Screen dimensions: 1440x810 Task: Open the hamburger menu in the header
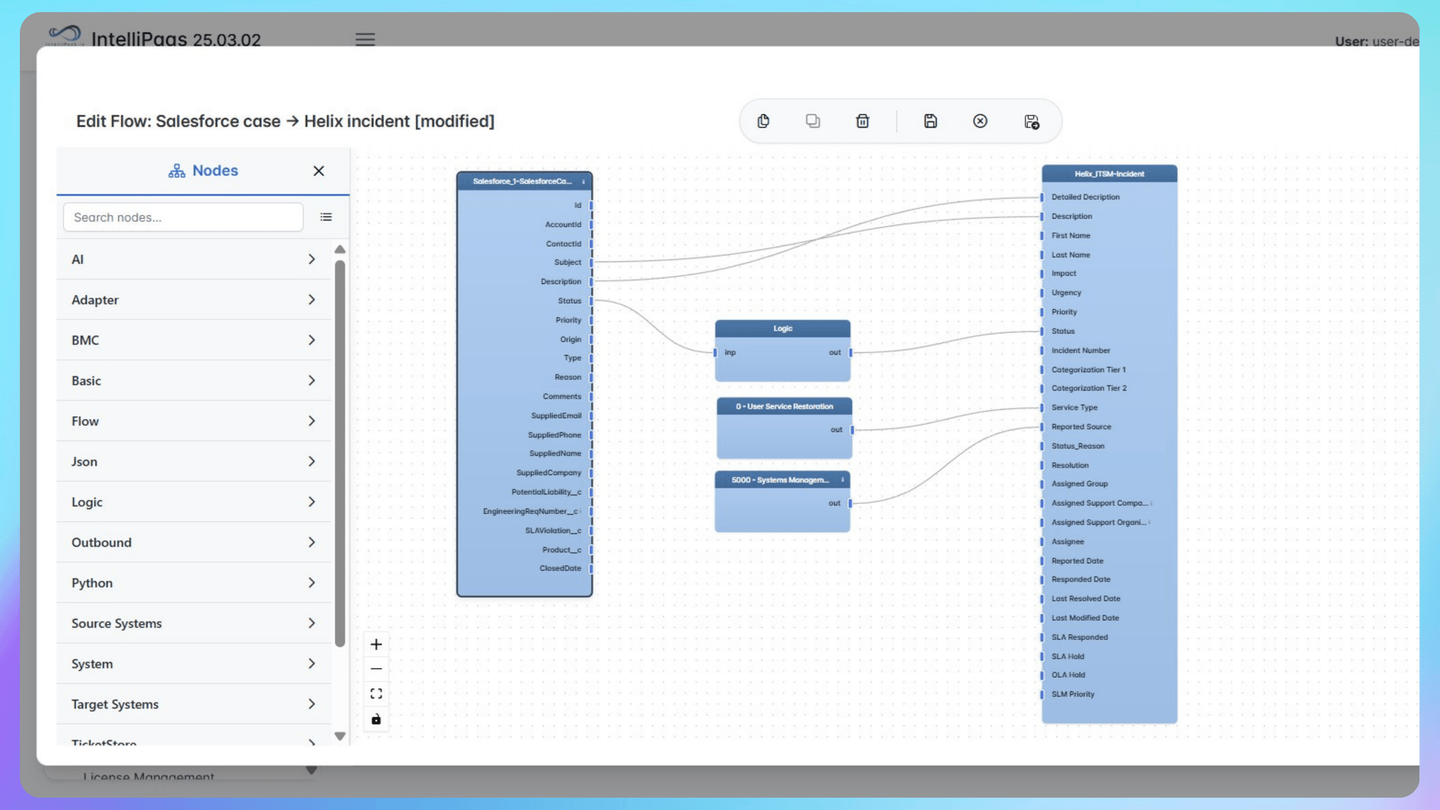click(365, 40)
